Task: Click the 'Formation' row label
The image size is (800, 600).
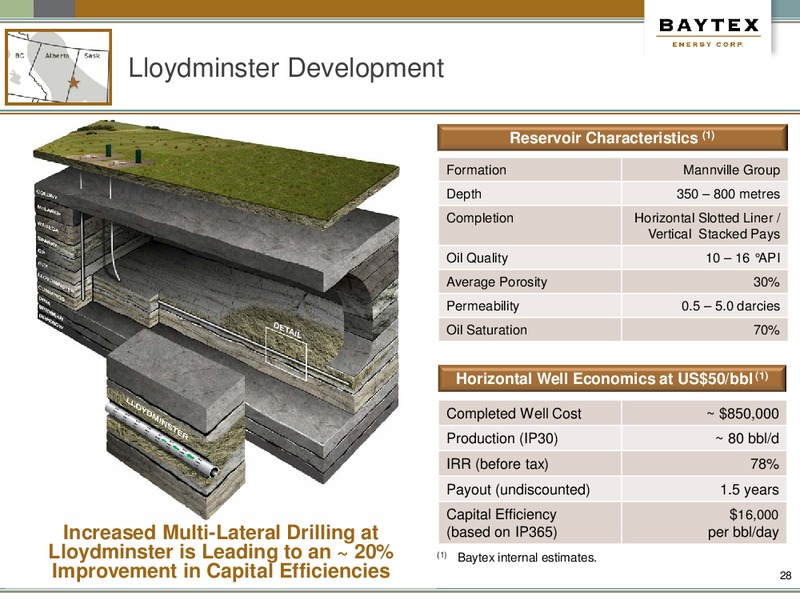Action: (x=476, y=170)
